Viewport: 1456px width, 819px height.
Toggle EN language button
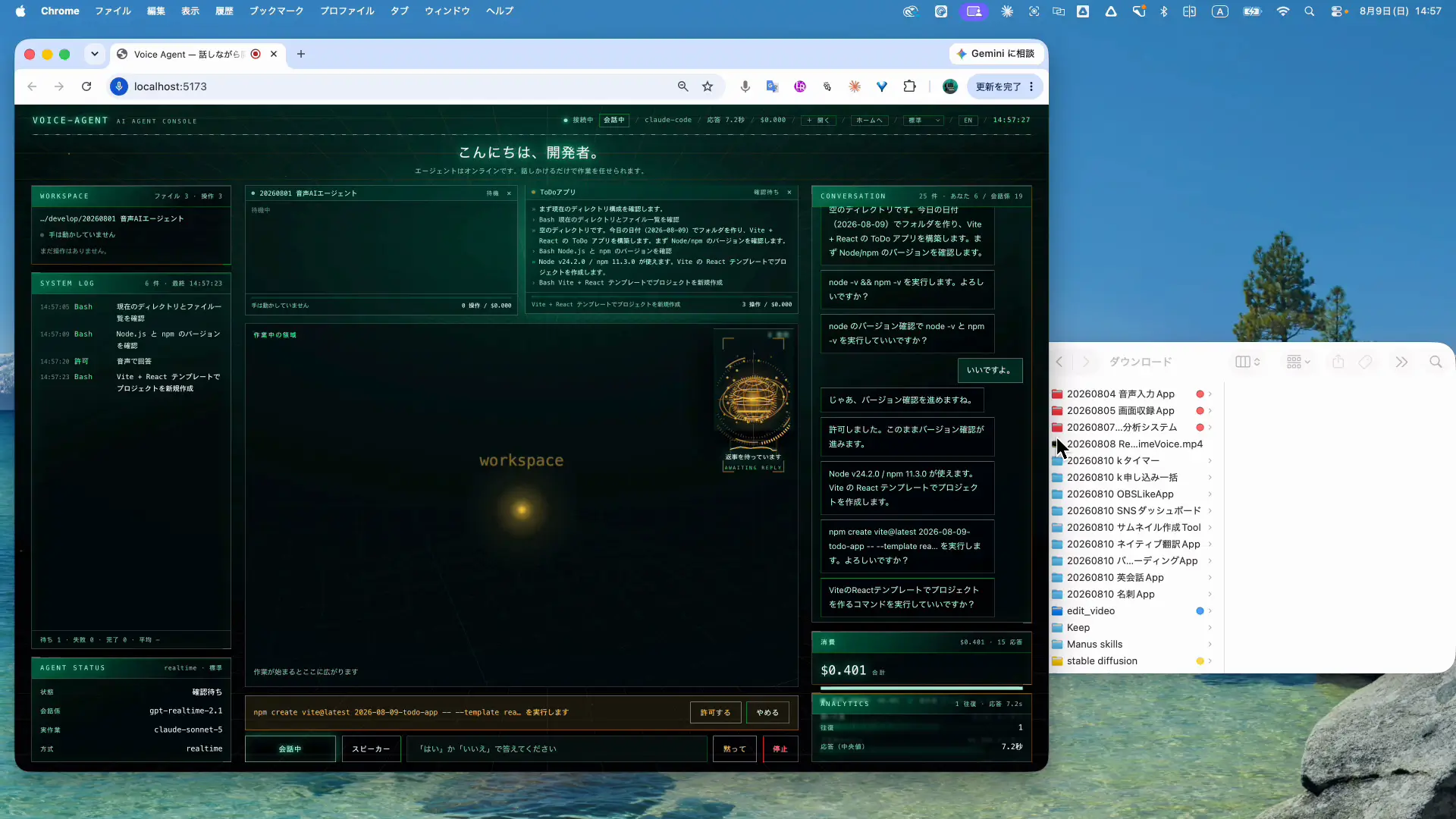point(968,120)
